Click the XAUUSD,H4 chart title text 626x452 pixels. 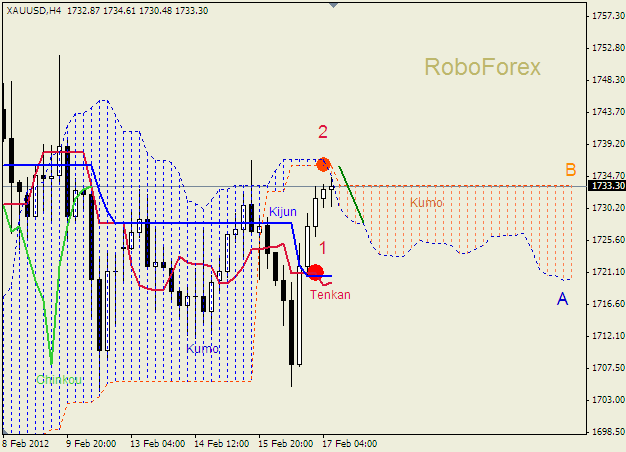[34, 11]
